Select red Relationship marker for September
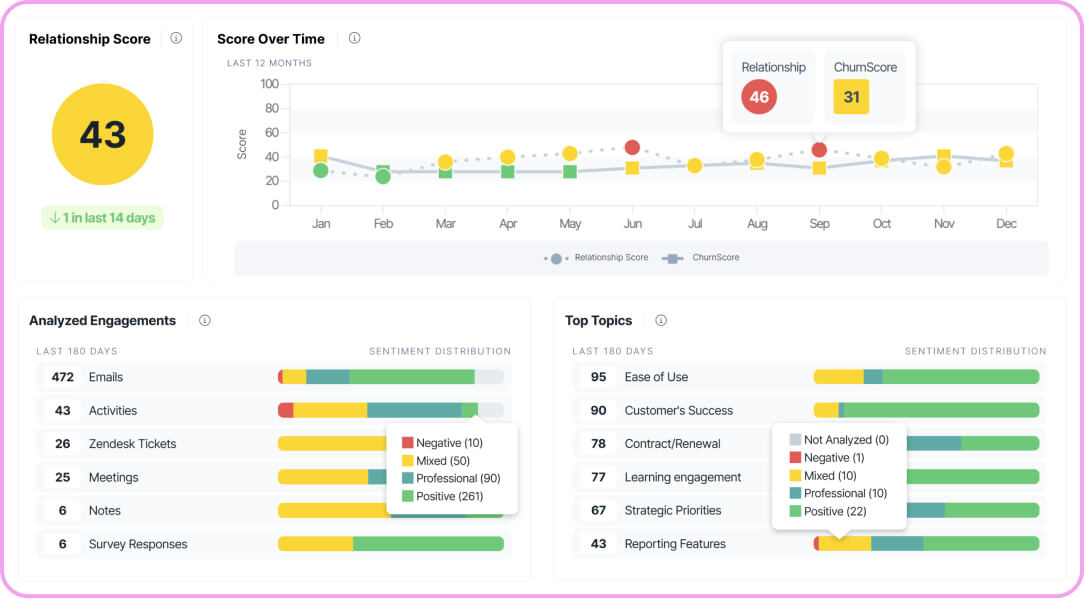The width and height of the screenshot is (1084, 599). (819, 150)
